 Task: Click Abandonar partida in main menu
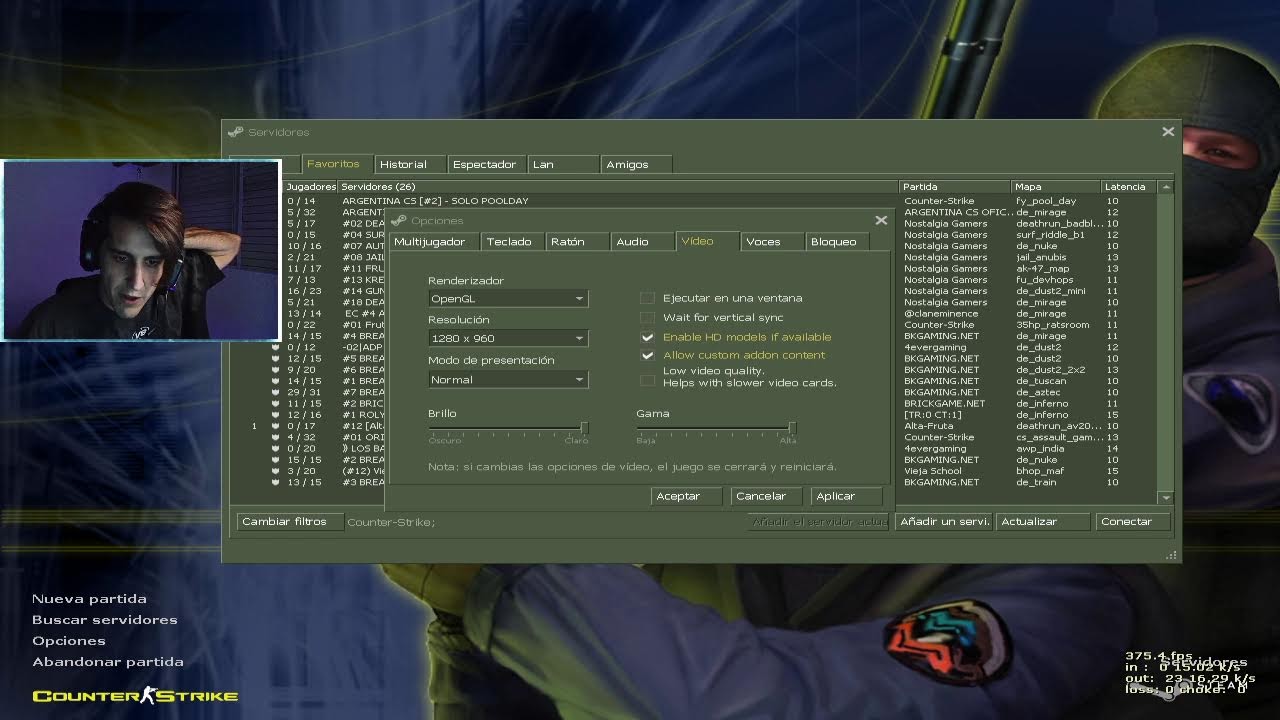pos(107,662)
